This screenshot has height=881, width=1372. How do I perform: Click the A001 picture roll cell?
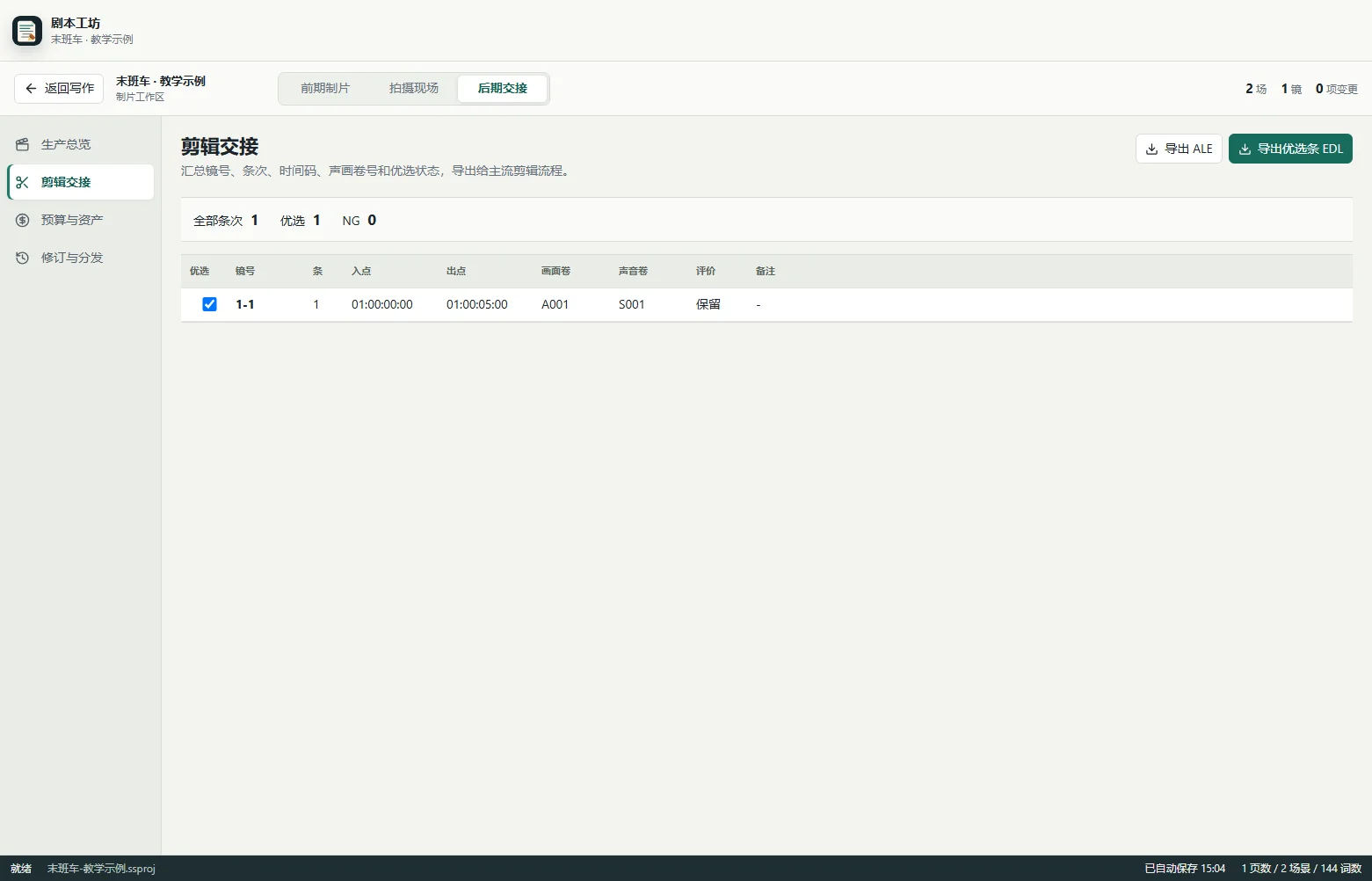pos(555,304)
